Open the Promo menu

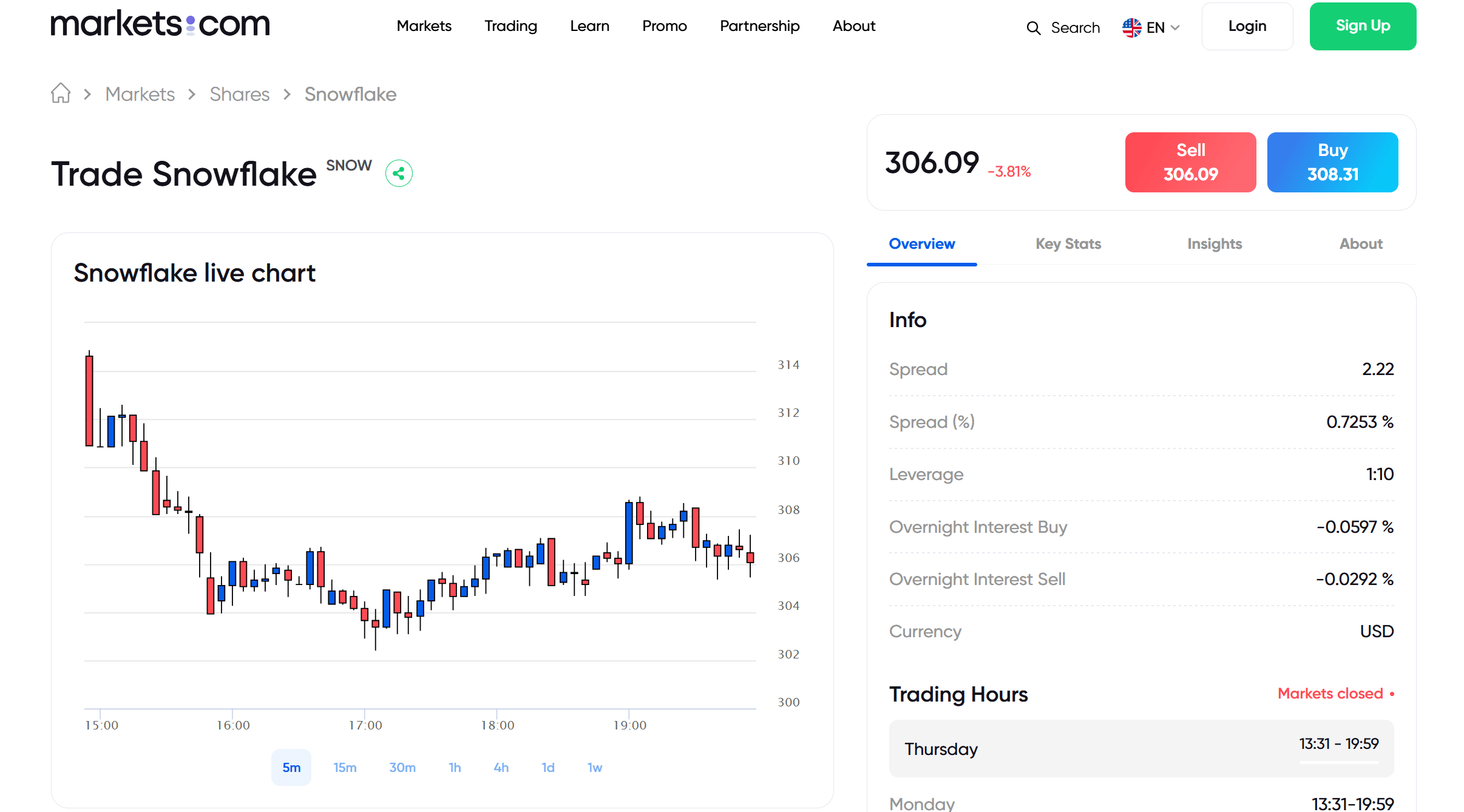[665, 26]
